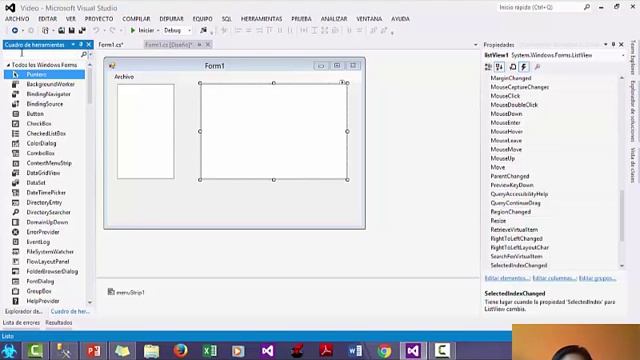Open Firefox from the taskbar

pyautogui.click(x=180, y=351)
